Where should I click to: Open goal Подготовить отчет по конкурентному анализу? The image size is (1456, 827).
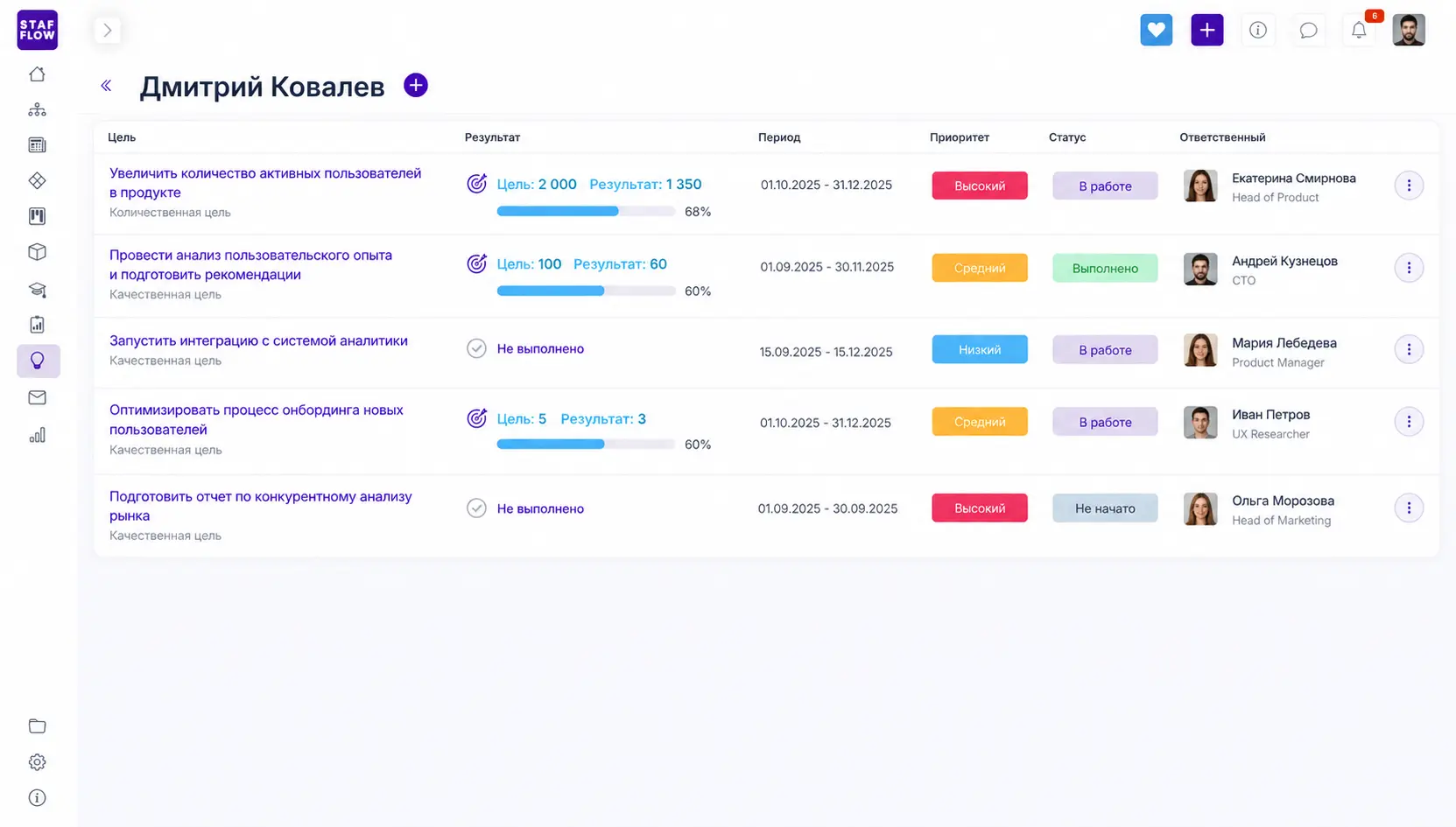pyautogui.click(x=260, y=506)
